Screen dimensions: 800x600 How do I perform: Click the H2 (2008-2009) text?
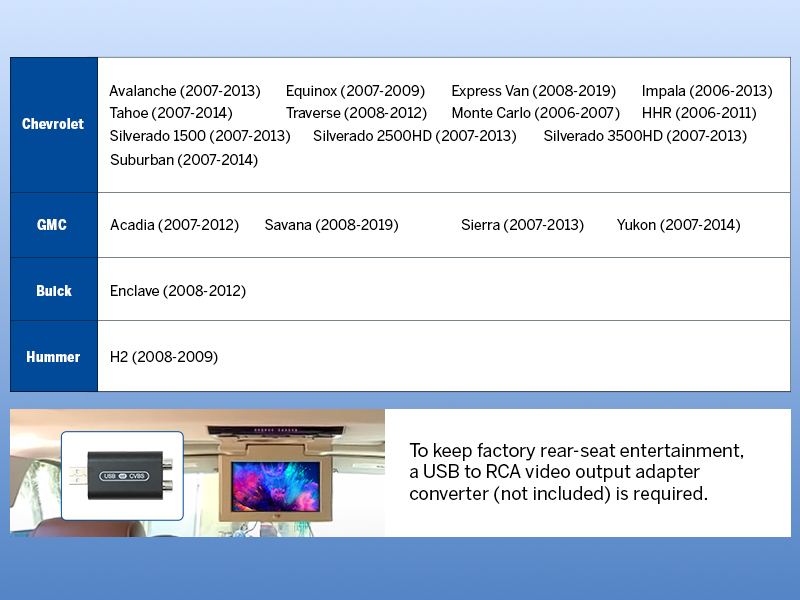[x=164, y=357]
